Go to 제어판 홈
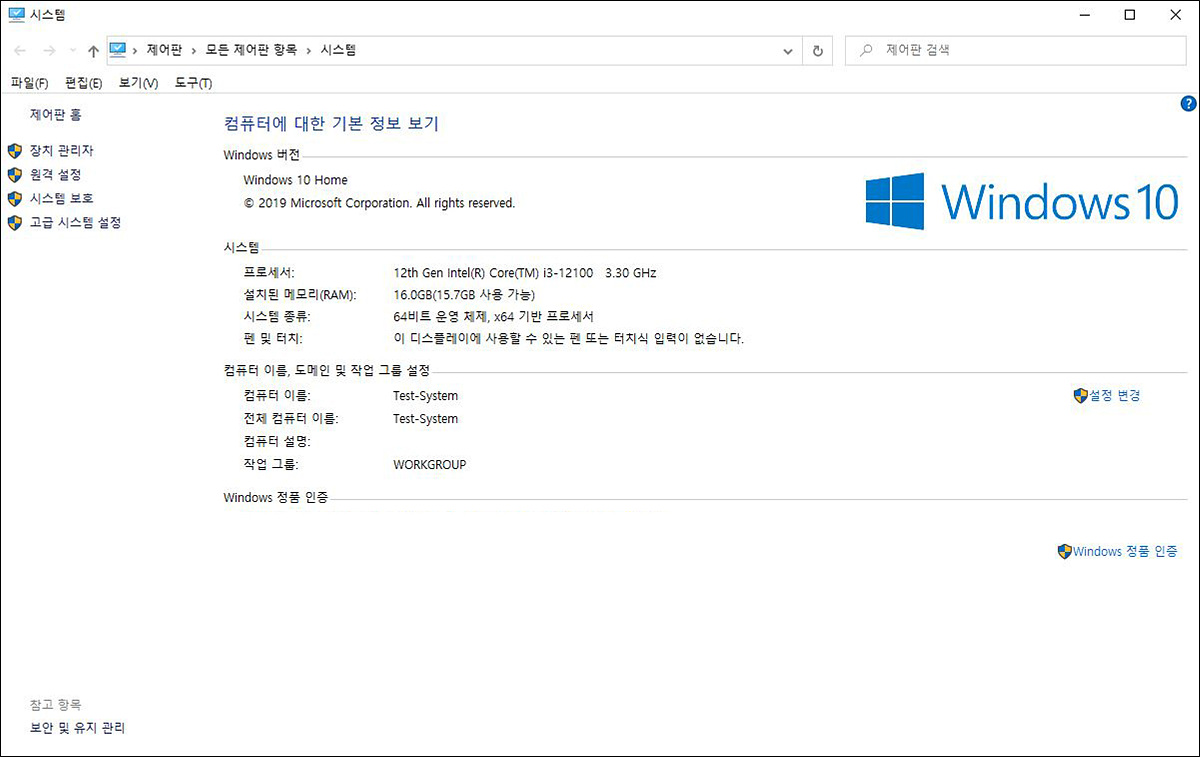This screenshot has height=757, width=1200. tap(56, 115)
